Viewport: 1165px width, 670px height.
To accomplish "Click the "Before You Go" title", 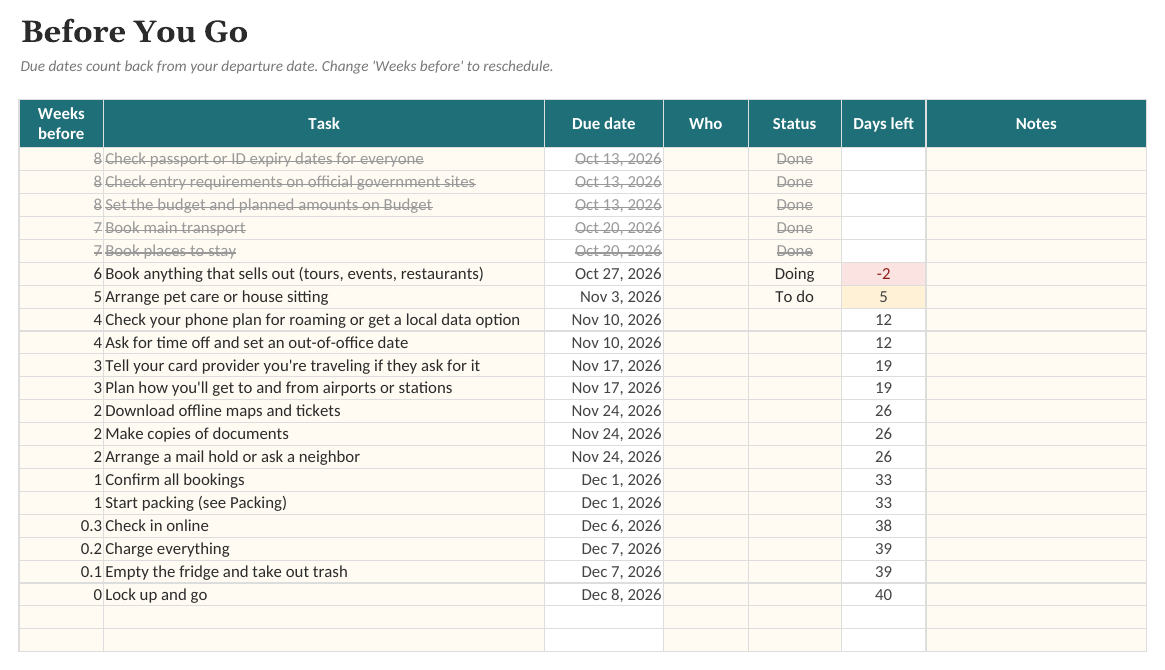I will coord(134,32).
